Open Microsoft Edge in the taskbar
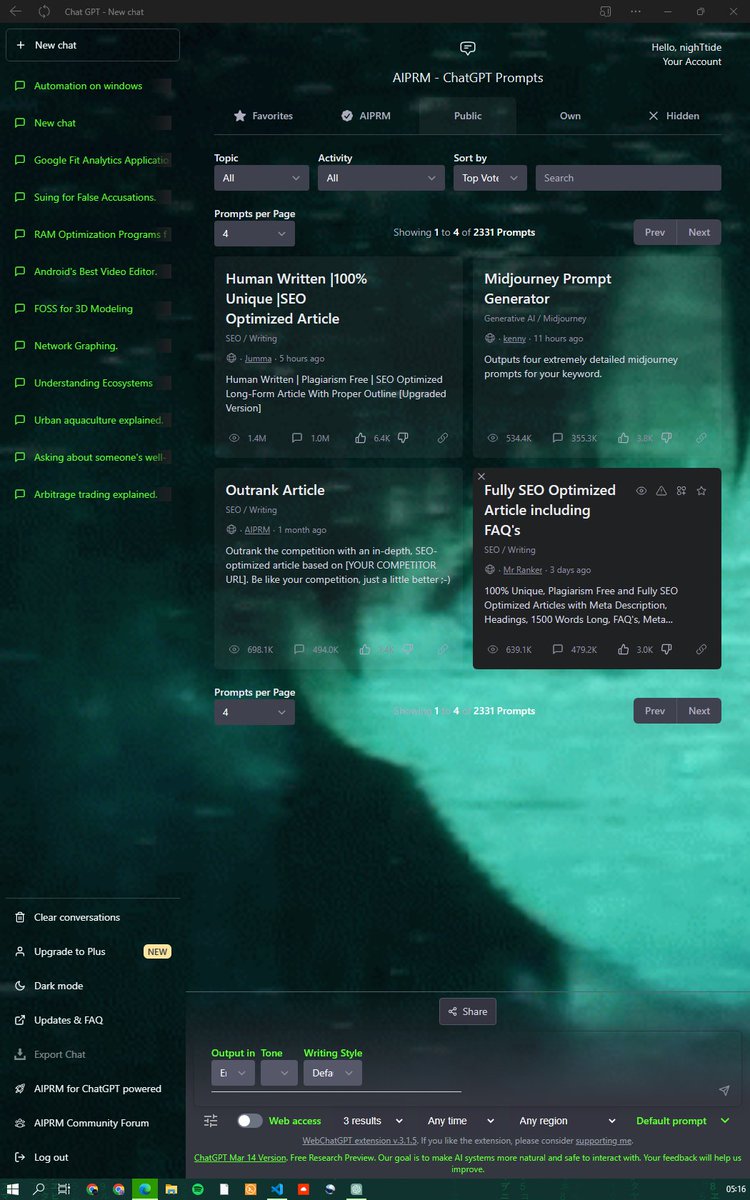This screenshot has height=1200, width=750. click(x=145, y=1189)
